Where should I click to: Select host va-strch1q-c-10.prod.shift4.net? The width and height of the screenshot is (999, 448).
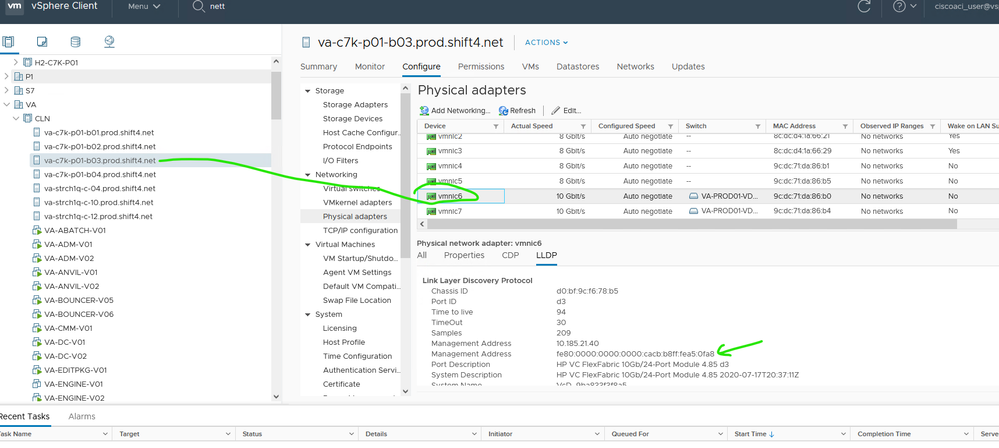click(98, 203)
